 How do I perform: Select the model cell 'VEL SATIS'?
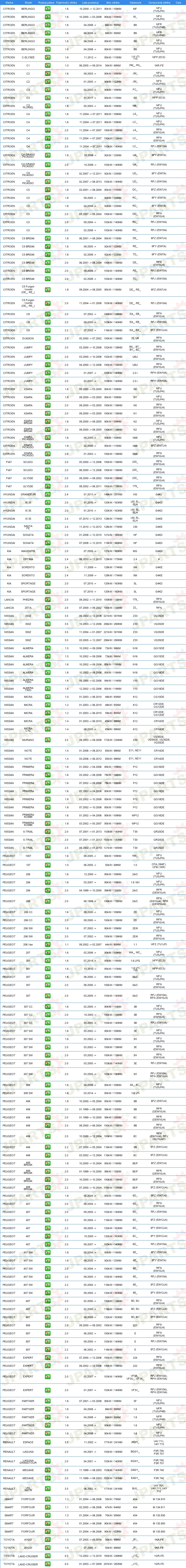28,1489
